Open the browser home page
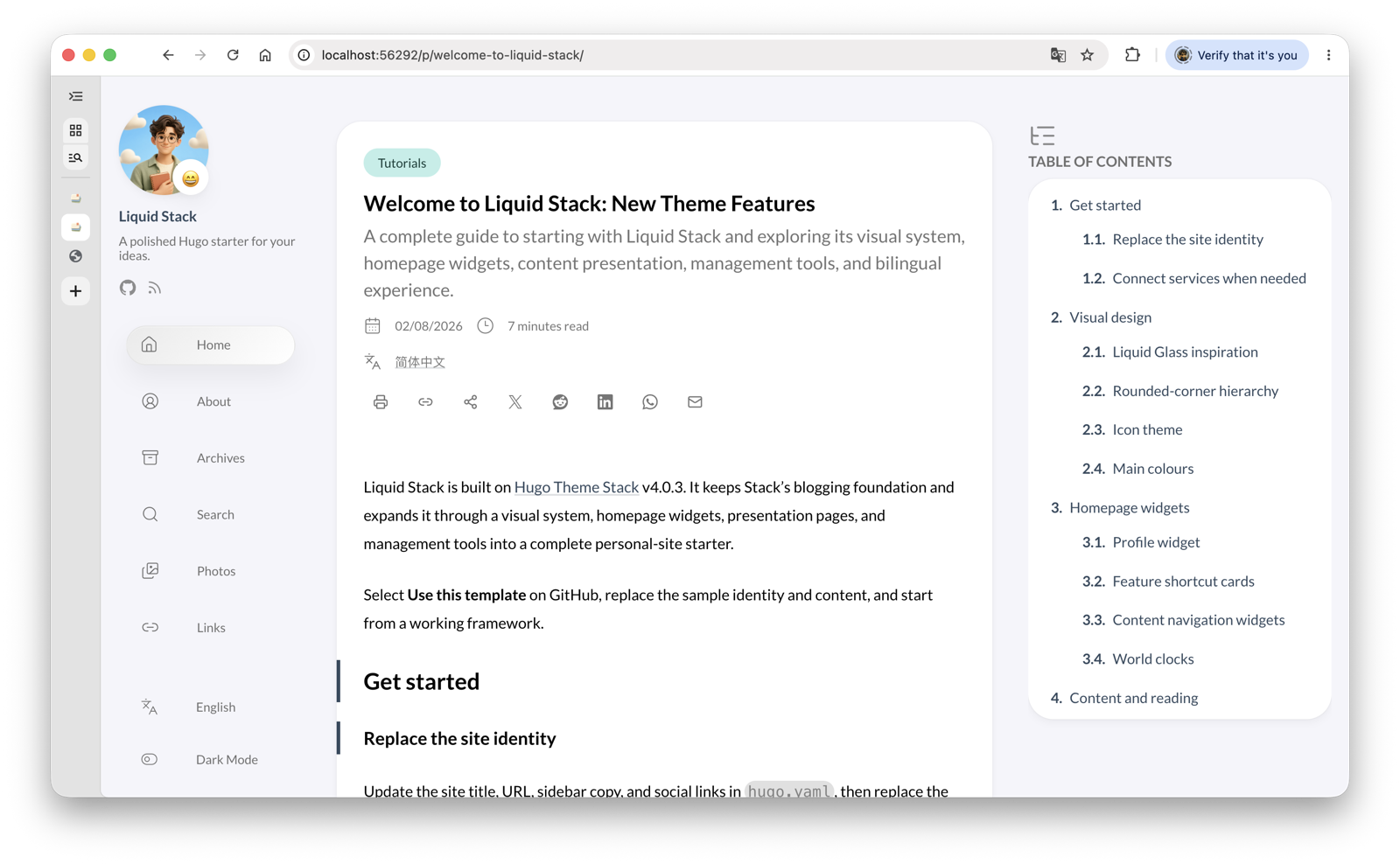 click(265, 55)
